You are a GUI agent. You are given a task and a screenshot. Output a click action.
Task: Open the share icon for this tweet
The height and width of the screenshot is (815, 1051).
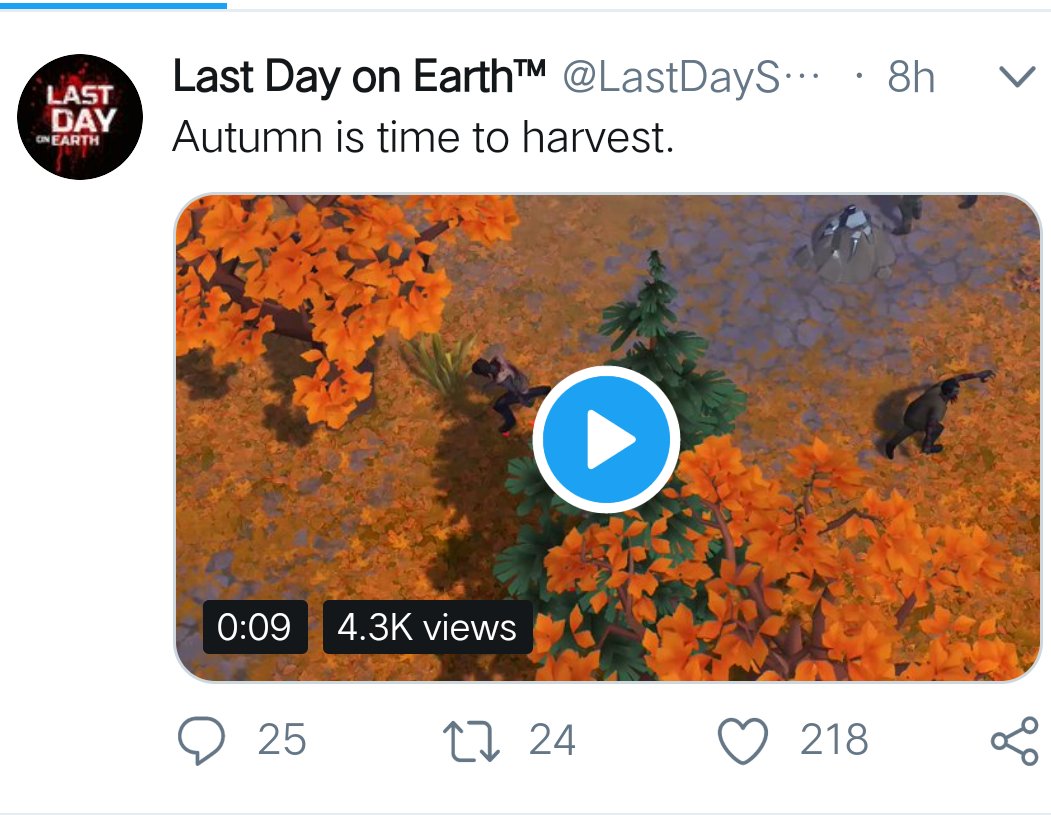1014,741
